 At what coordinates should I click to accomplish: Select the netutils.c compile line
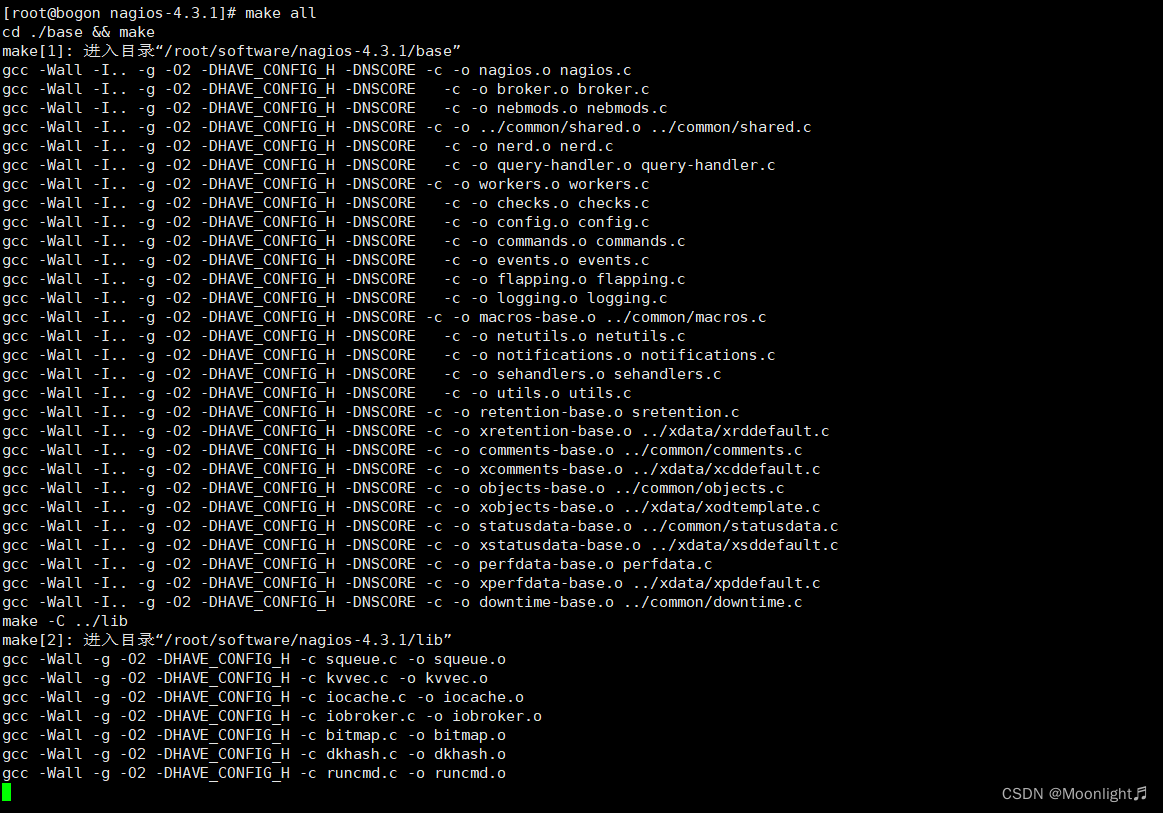[343, 336]
